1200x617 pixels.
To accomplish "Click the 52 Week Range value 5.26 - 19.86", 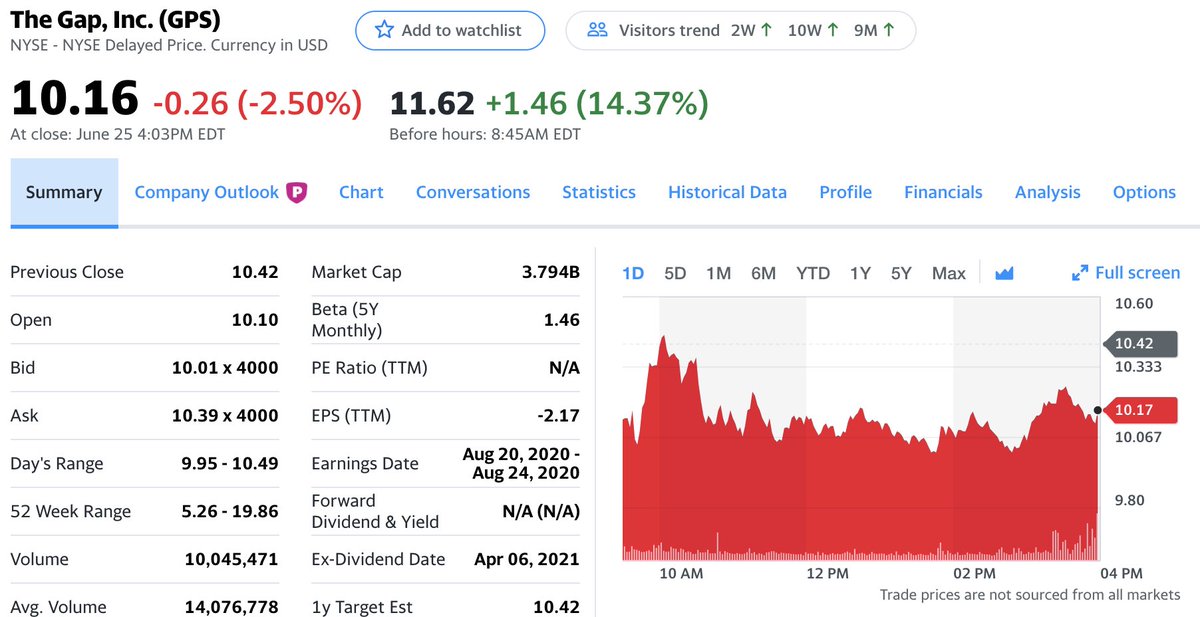I will (228, 512).
